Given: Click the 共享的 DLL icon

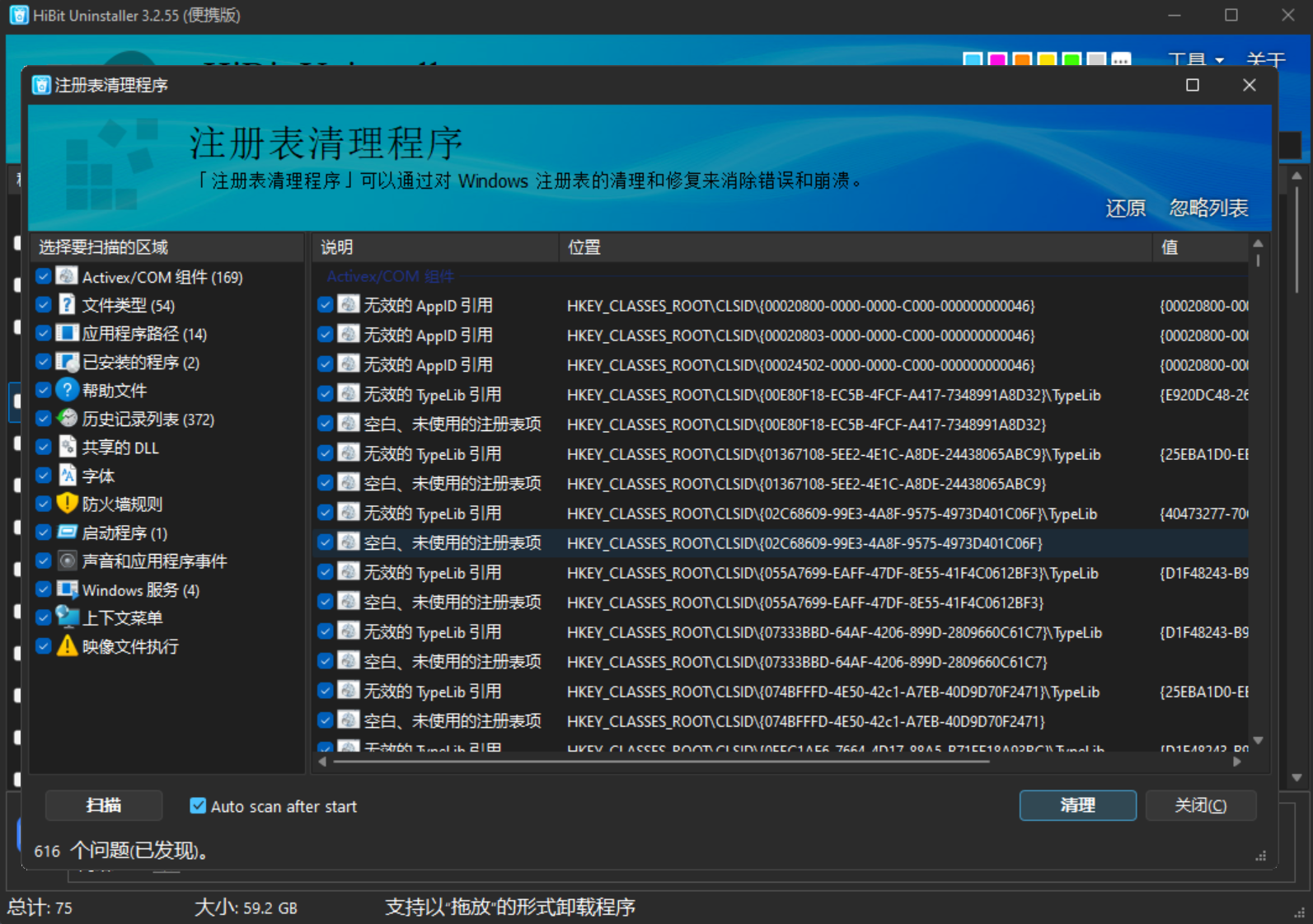Looking at the screenshot, I should click(x=68, y=447).
